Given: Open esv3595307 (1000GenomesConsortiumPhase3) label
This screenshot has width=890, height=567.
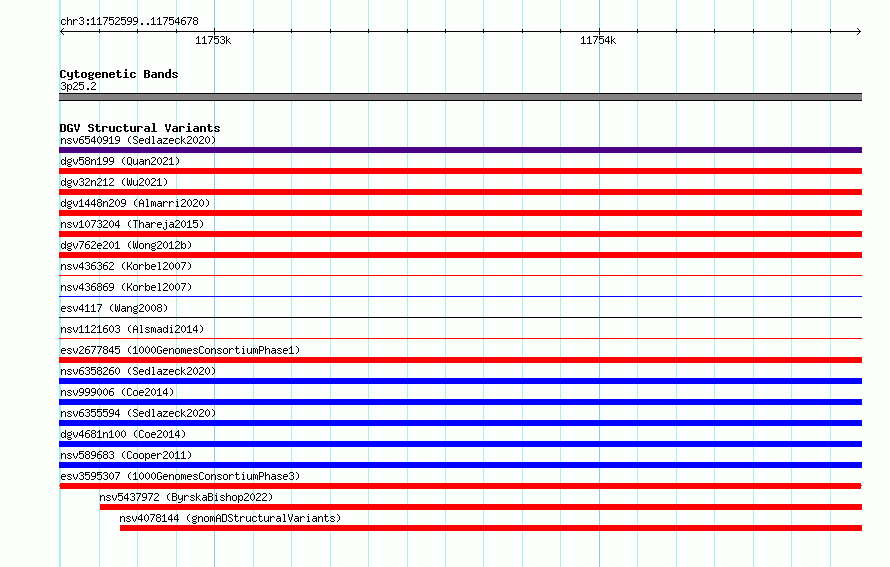Looking at the screenshot, I should click(x=180, y=476).
